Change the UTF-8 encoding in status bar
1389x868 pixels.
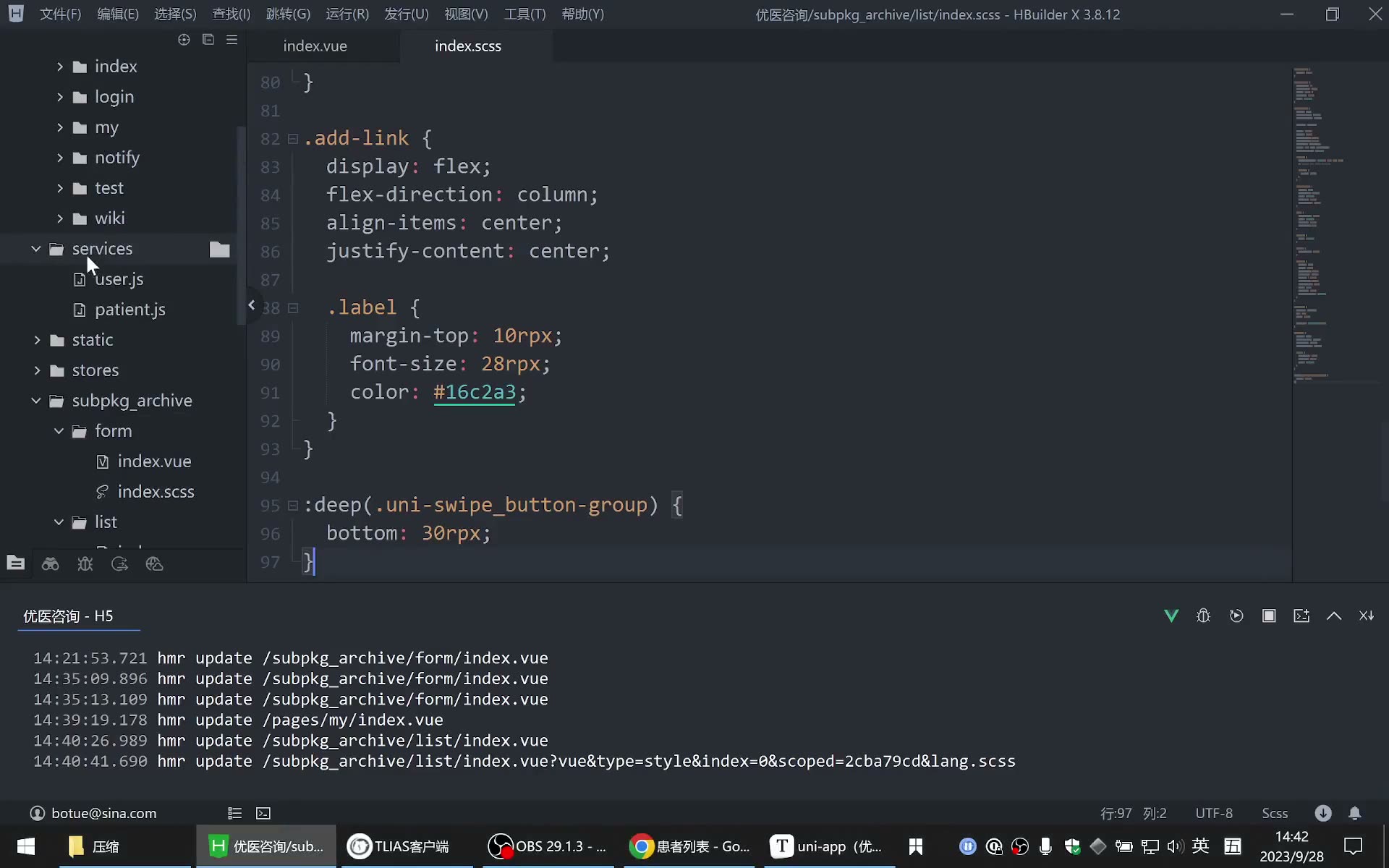click(x=1214, y=813)
